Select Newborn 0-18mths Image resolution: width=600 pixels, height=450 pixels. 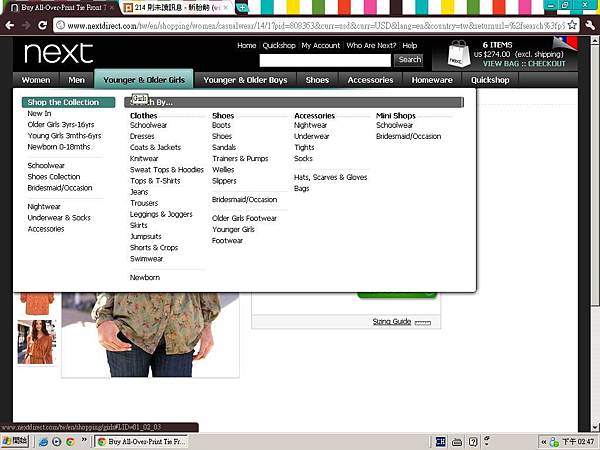[x=59, y=147]
